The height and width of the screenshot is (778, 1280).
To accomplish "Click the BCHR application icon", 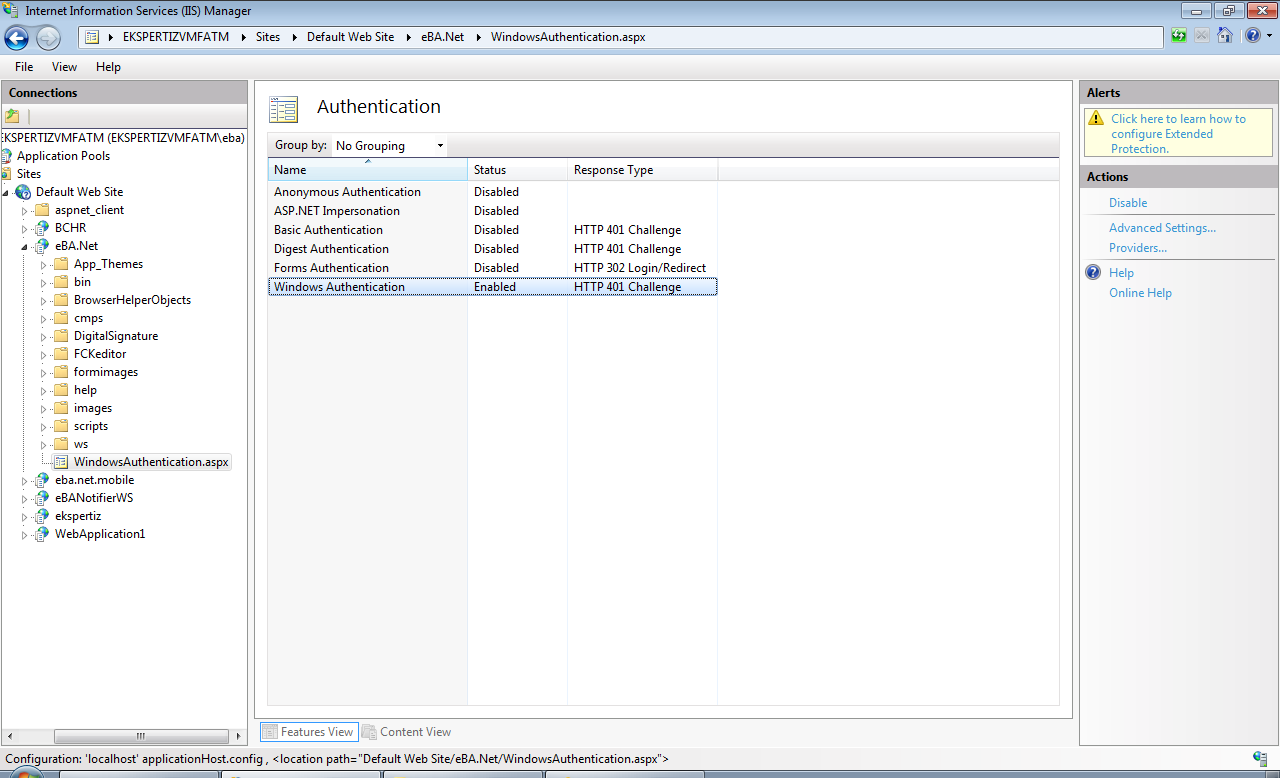I will (x=42, y=228).
